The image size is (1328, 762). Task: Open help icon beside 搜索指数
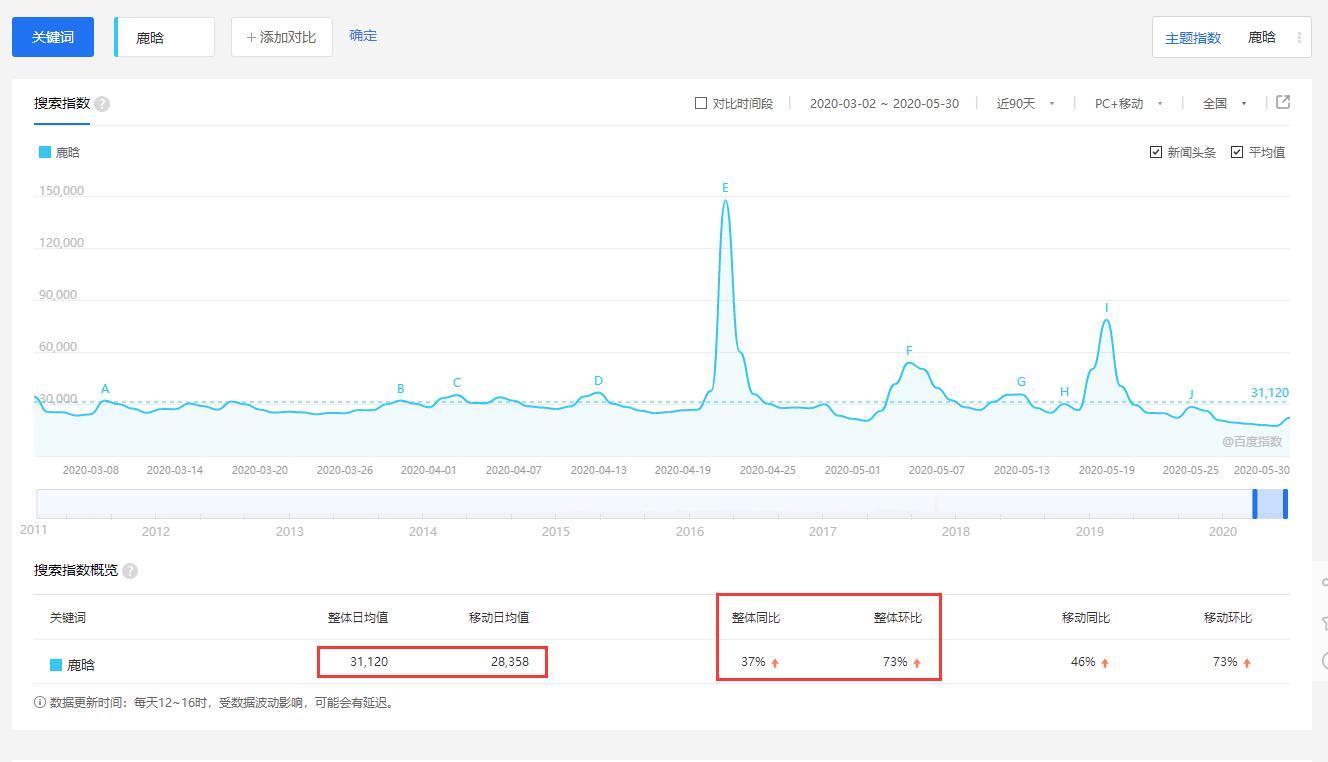(102, 104)
